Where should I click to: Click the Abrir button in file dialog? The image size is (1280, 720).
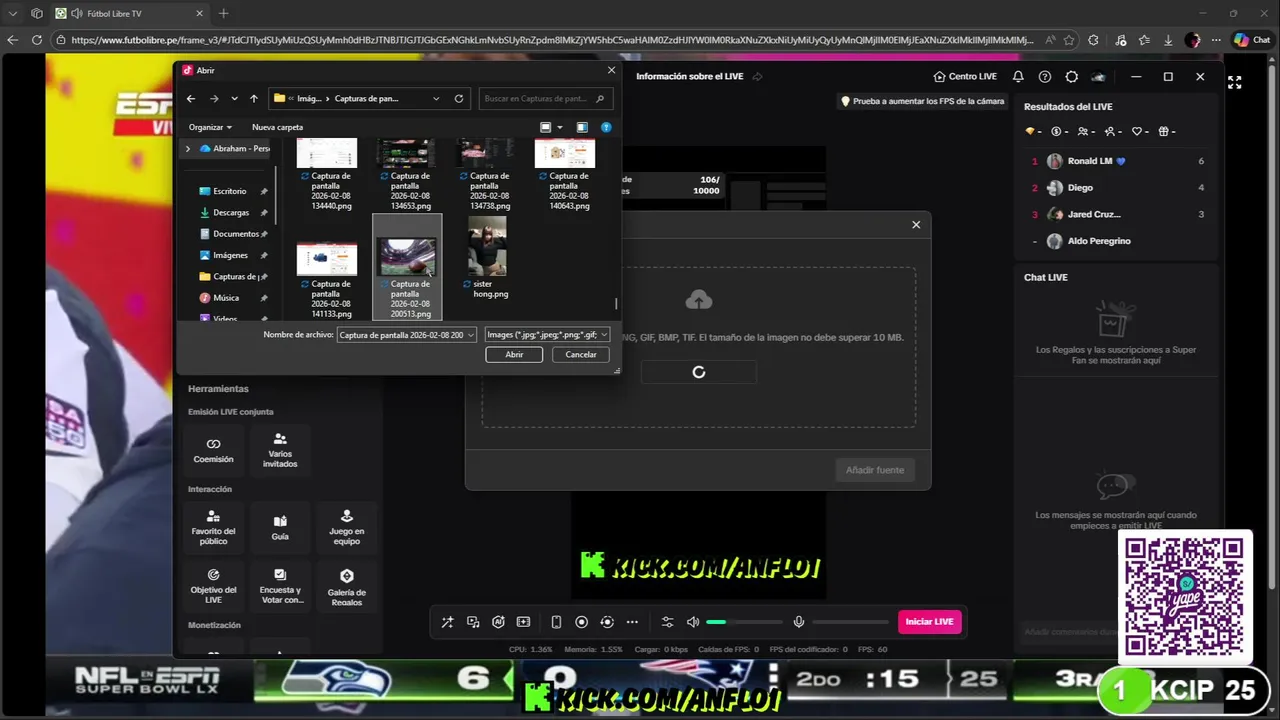click(x=514, y=354)
